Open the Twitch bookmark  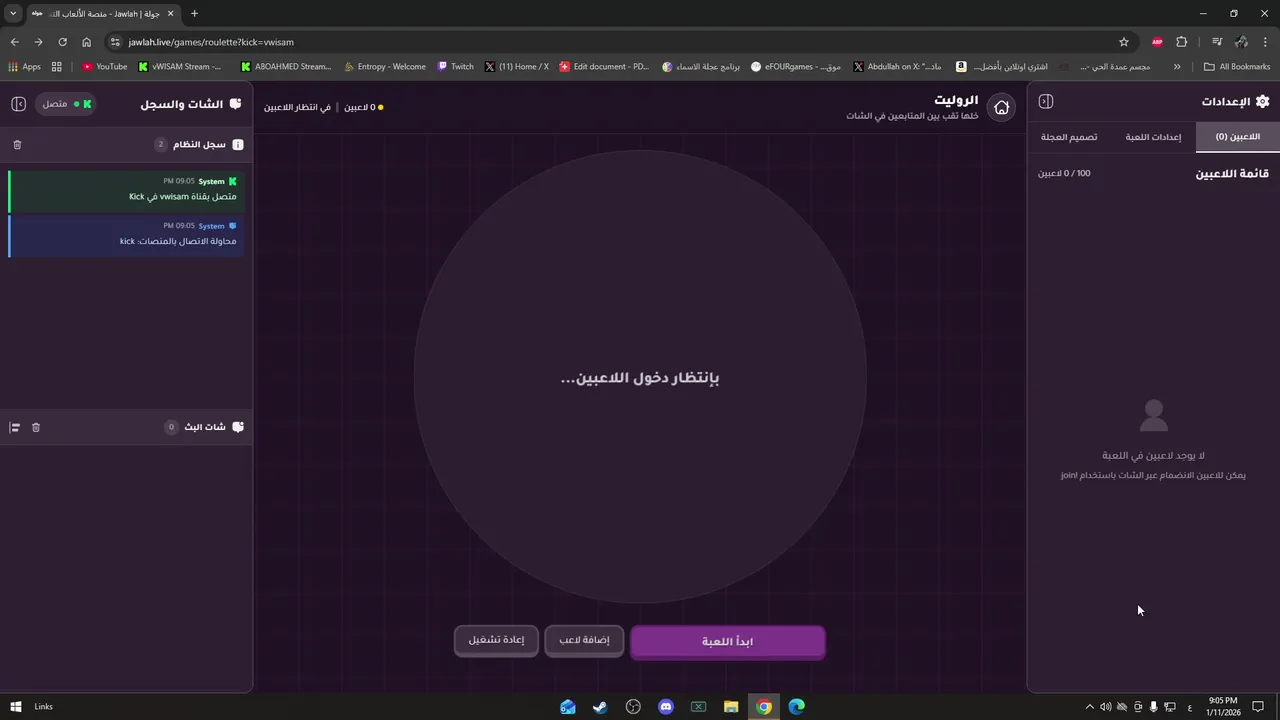pos(455,67)
